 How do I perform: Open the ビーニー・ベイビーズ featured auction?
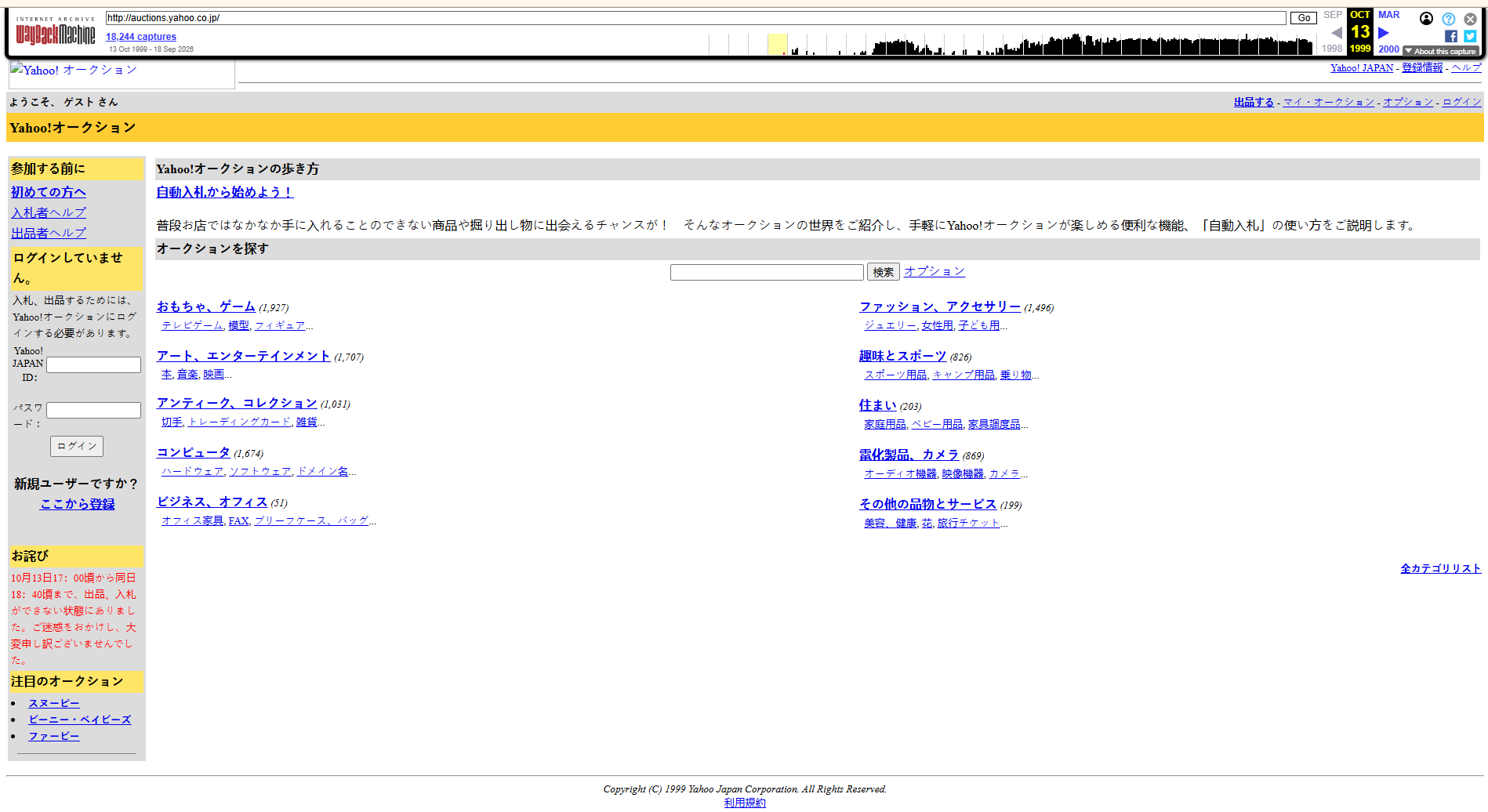pos(80,720)
